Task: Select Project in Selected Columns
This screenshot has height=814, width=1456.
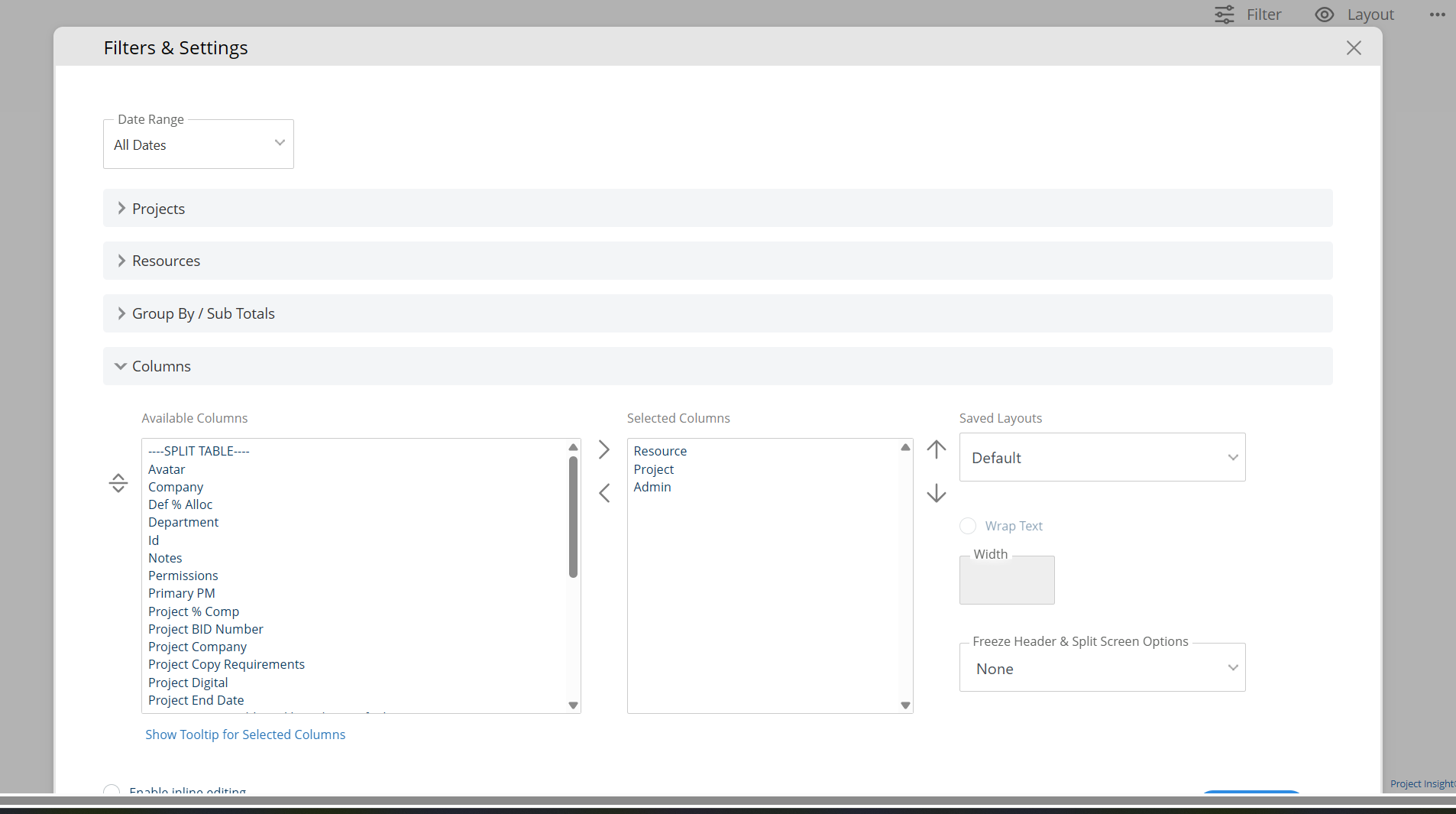Action: coord(654,469)
